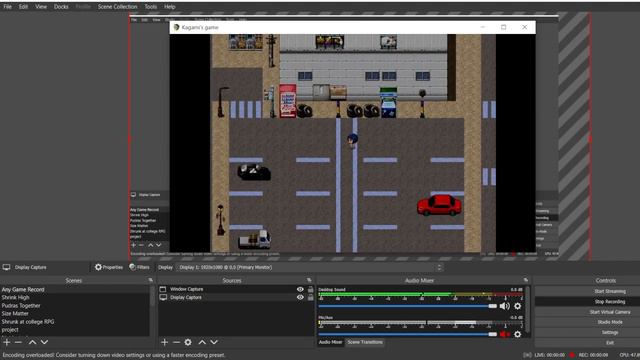Lock the Display Capture source
640x360 pixels.
tap(311, 298)
